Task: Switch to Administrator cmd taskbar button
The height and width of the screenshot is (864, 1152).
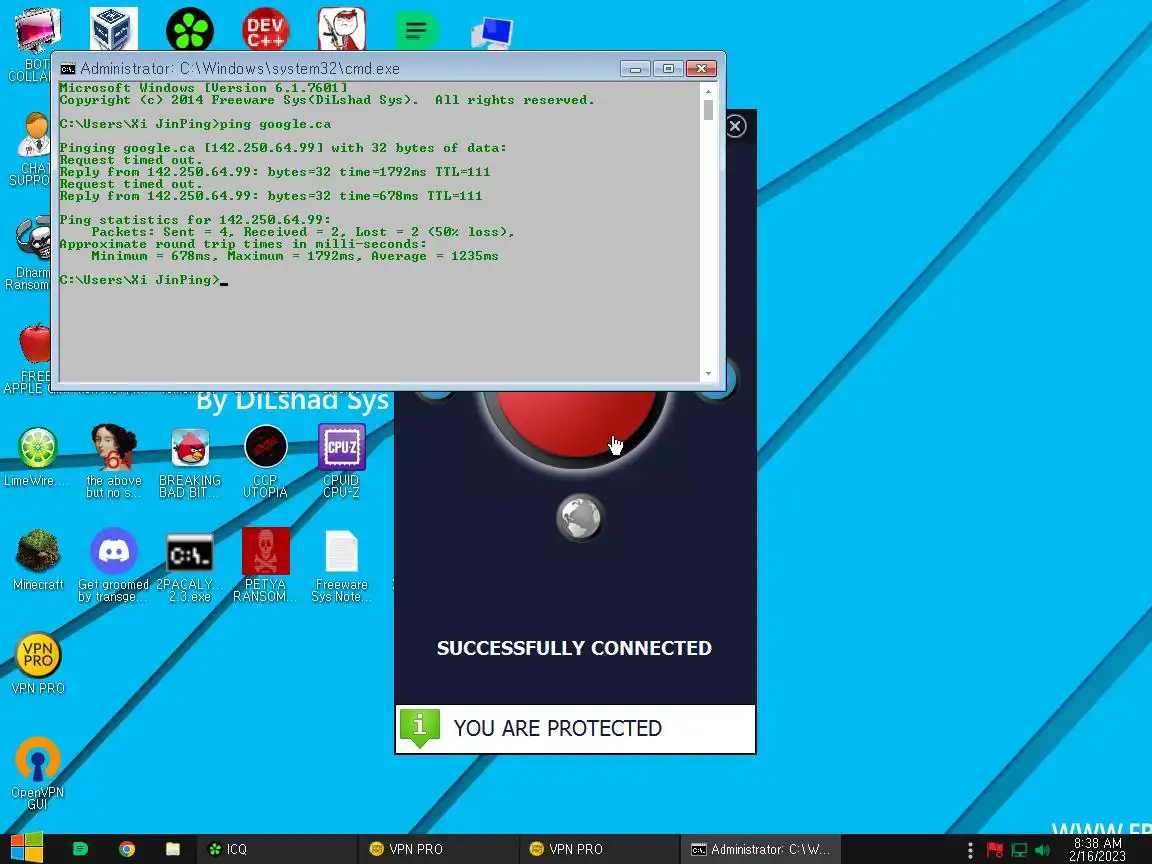Action: [760, 849]
